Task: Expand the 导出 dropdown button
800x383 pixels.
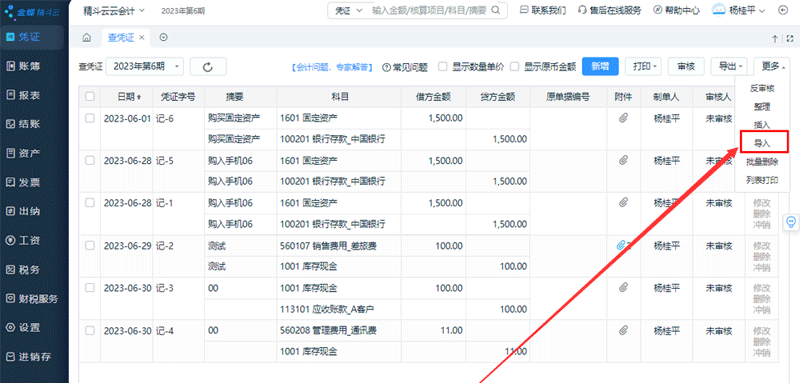Action: click(x=729, y=66)
